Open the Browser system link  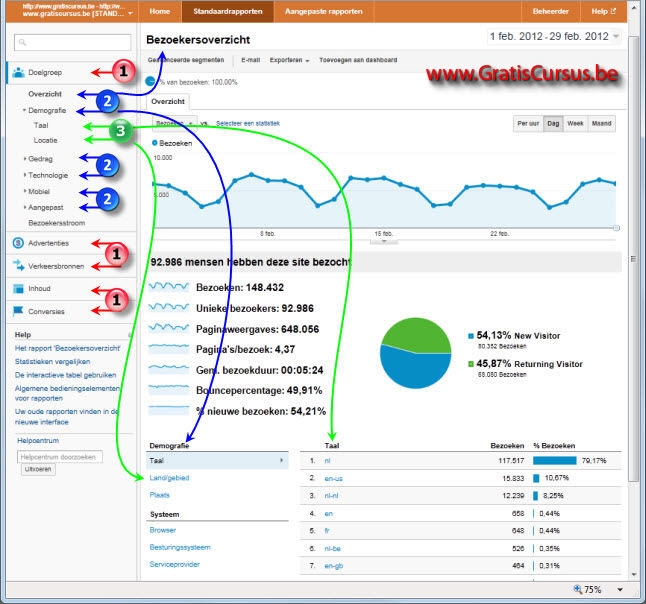(x=163, y=530)
